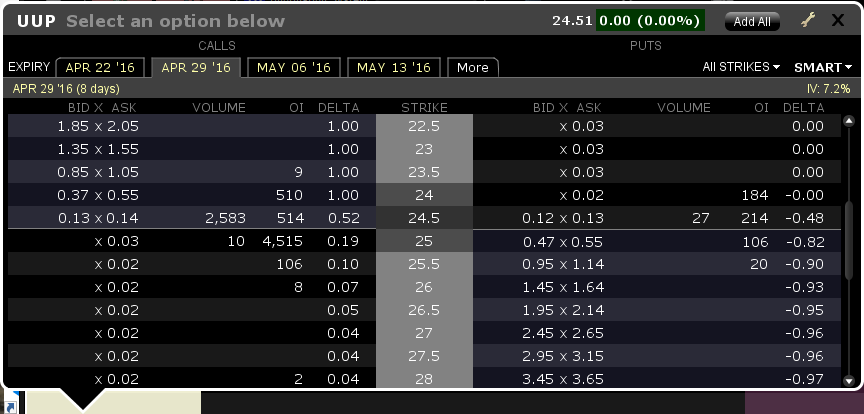The height and width of the screenshot is (414, 864).
Task: Click put open interest 214
Action: [754, 218]
